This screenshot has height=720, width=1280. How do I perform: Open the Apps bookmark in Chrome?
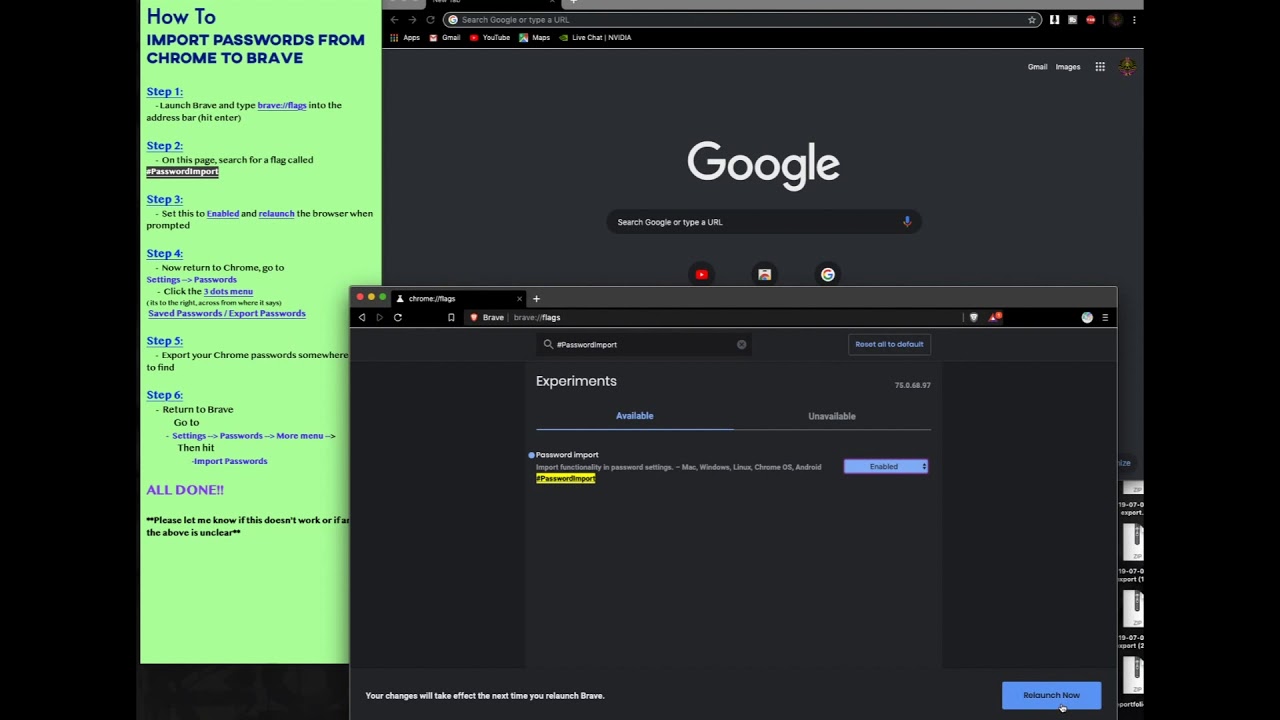405,37
